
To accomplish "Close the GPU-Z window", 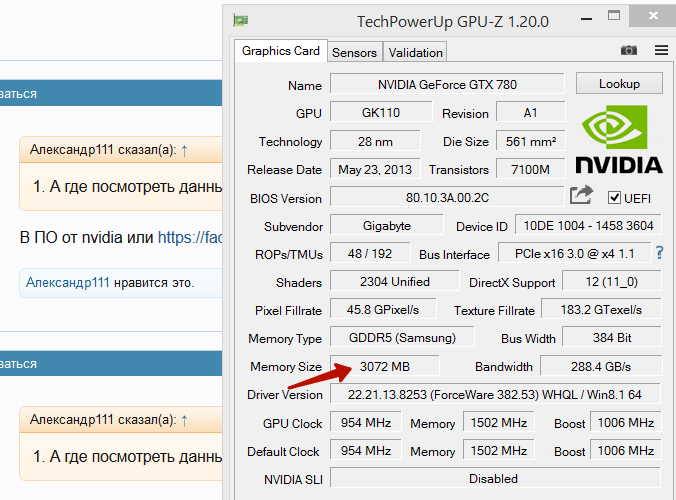I will 653,16.
